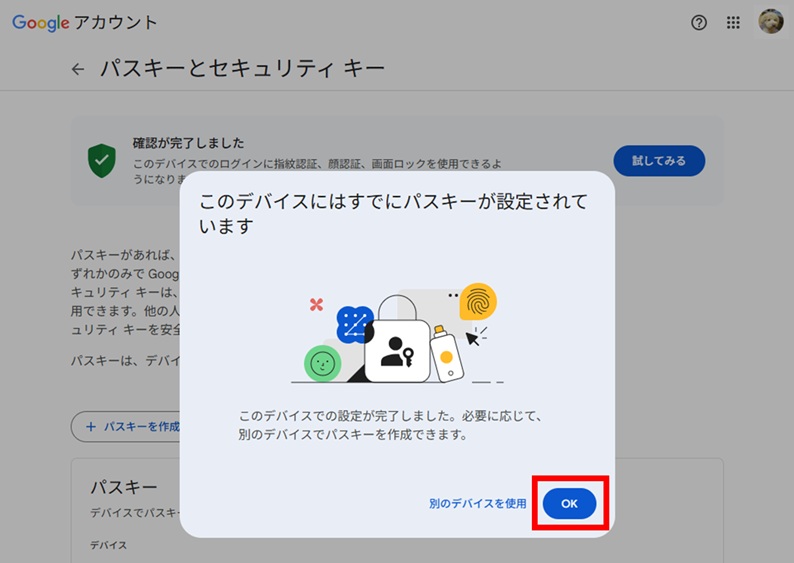Go back using the left arrow icon
Viewport: 794px width, 563px height.
point(78,69)
